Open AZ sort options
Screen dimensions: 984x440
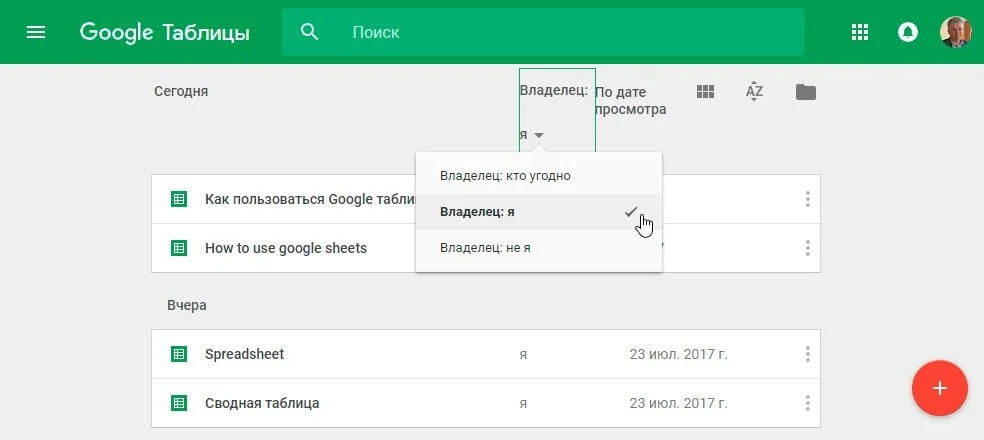[754, 92]
